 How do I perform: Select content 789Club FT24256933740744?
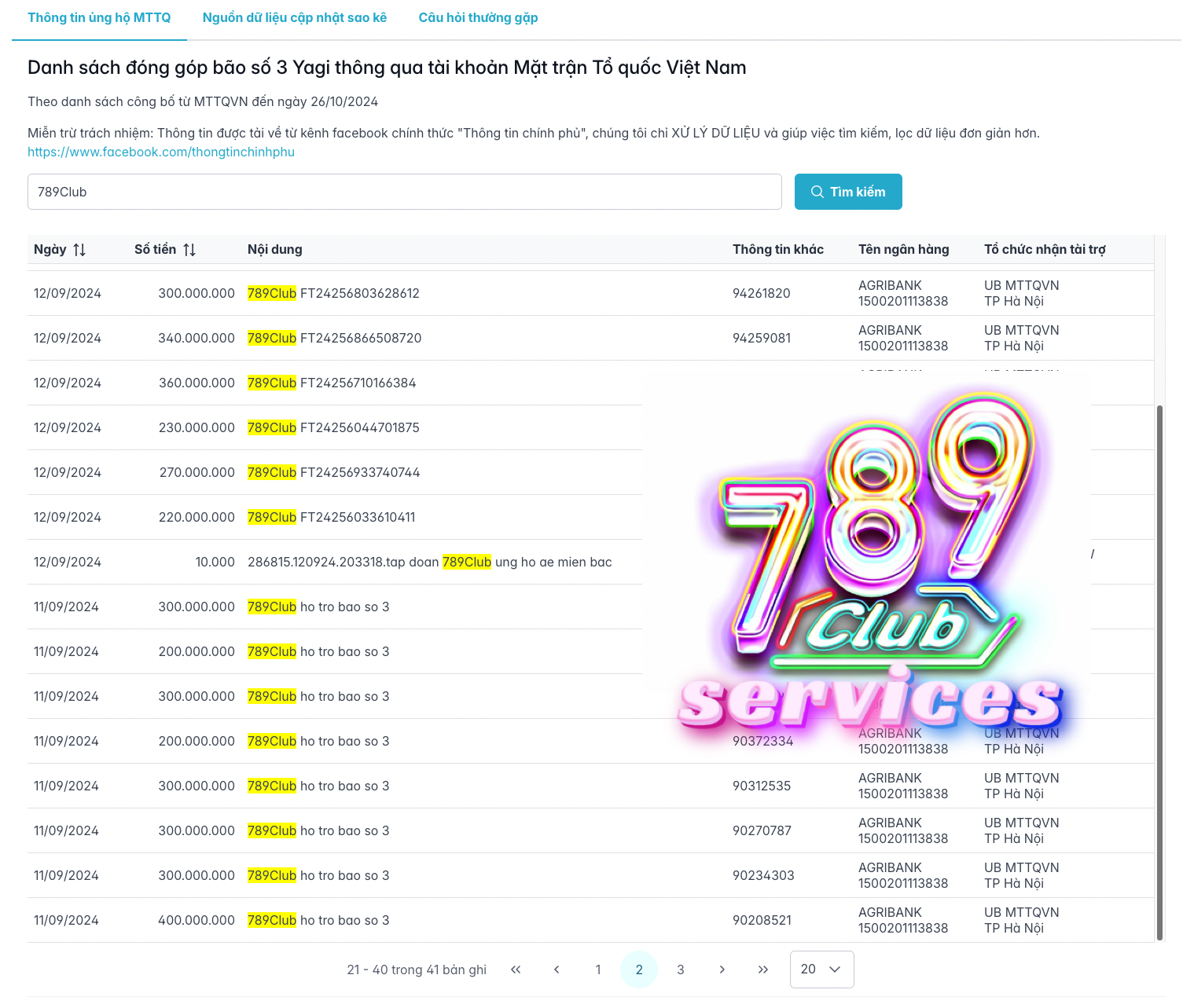click(x=333, y=472)
